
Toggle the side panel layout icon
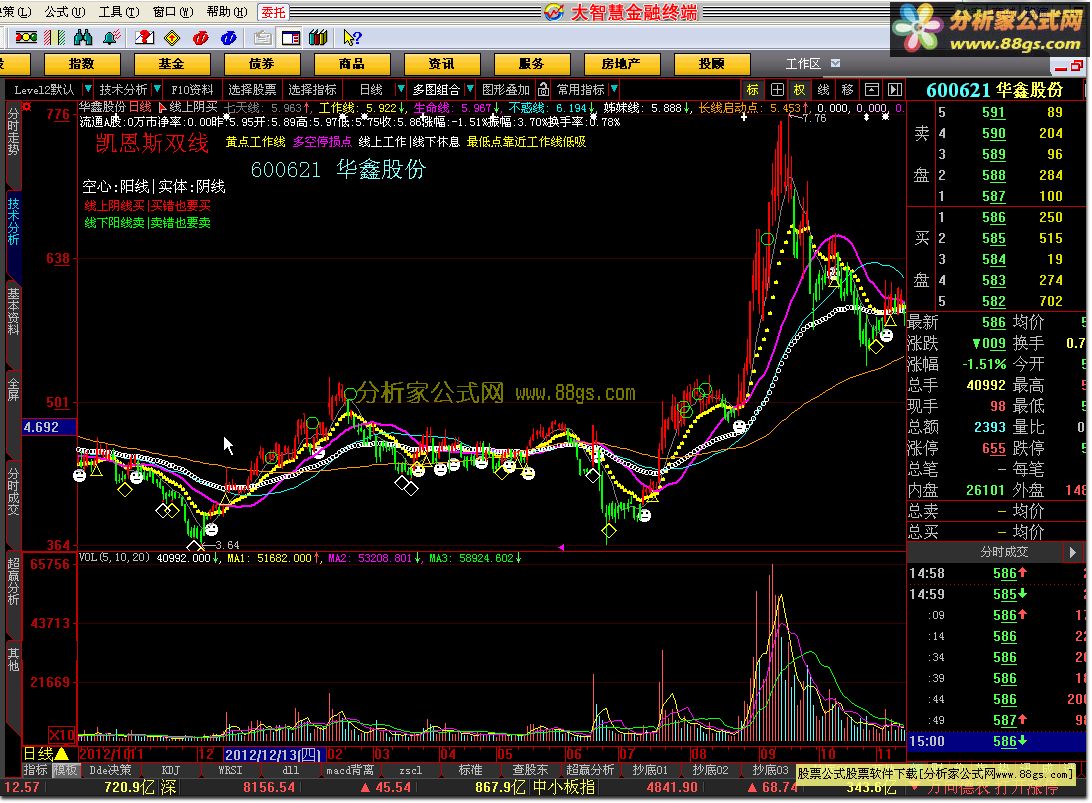(x=290, y=38)
